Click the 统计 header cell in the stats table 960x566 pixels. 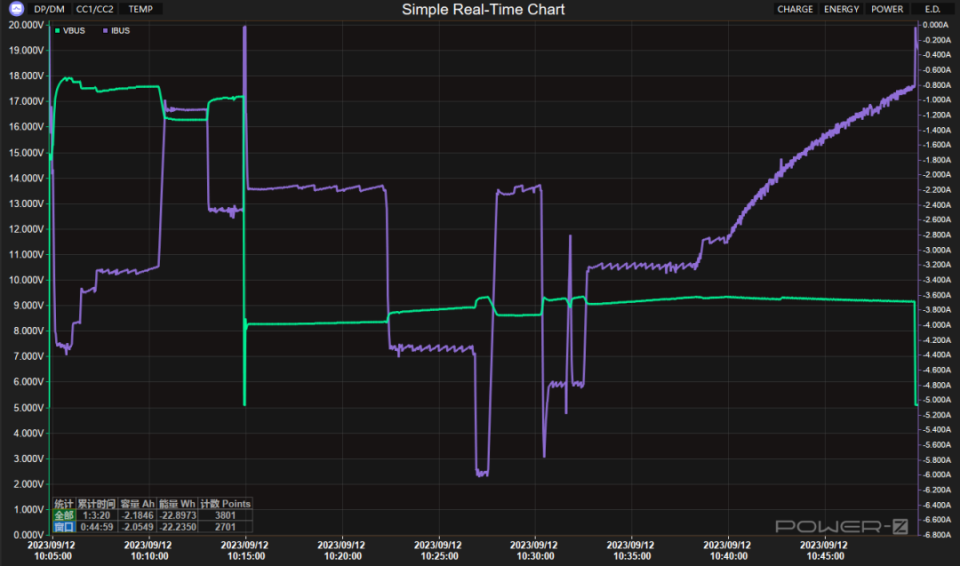pyautogui.click(x=64, y=504)
